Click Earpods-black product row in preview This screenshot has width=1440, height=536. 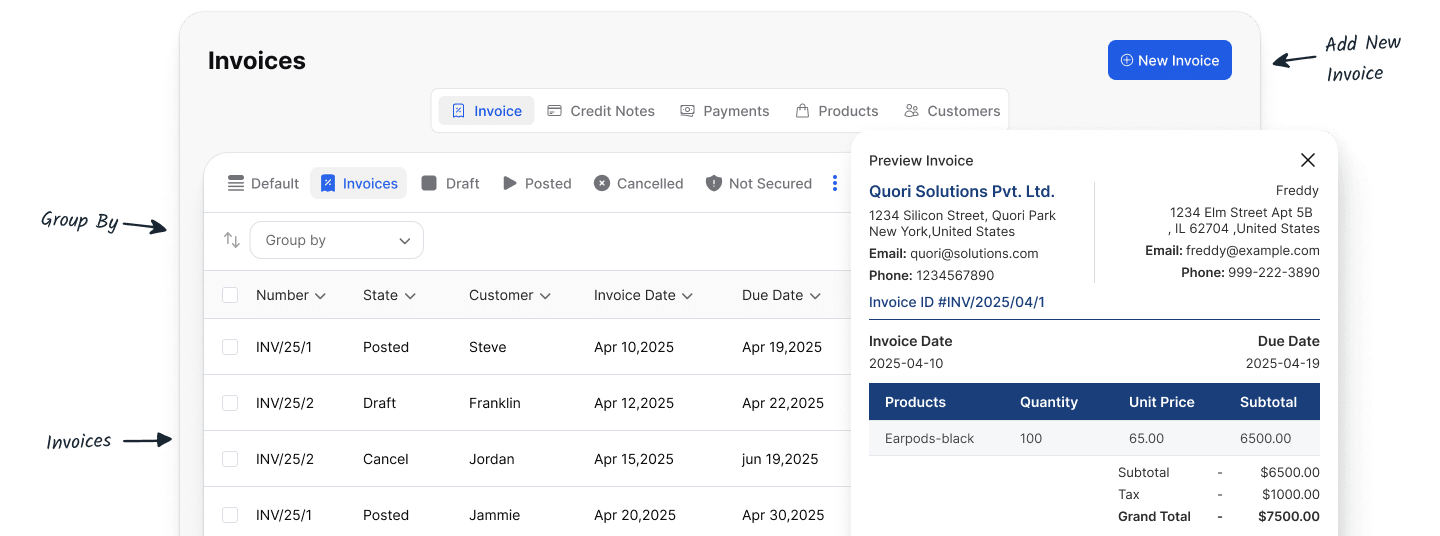1094,438
